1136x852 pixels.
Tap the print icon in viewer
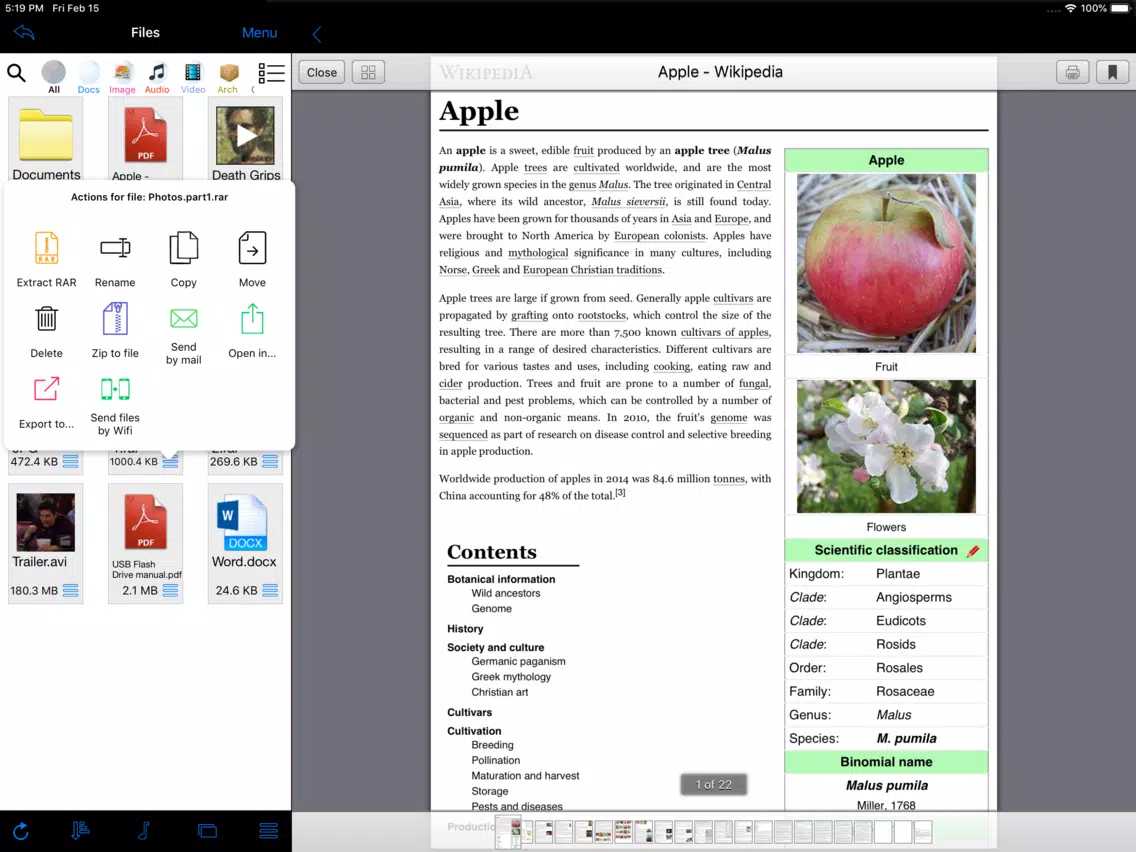[x=1072, y=72]
